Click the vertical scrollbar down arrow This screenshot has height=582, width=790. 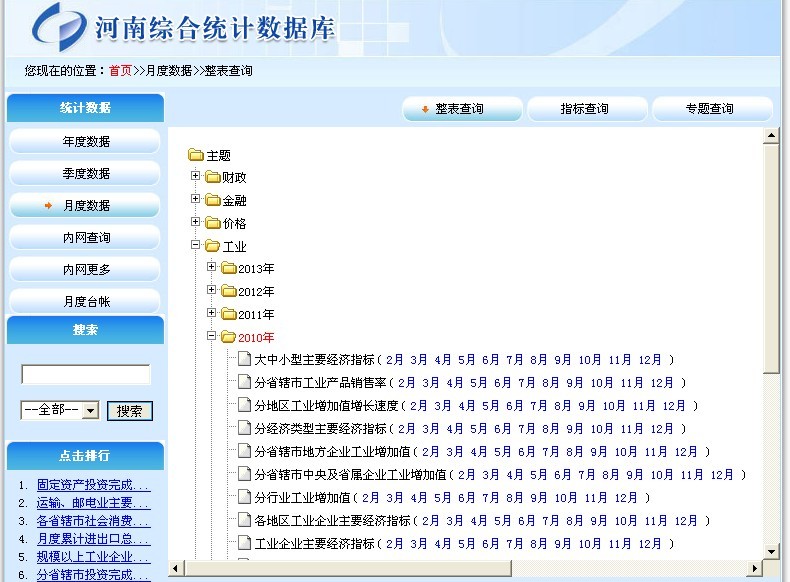[771, 551]
